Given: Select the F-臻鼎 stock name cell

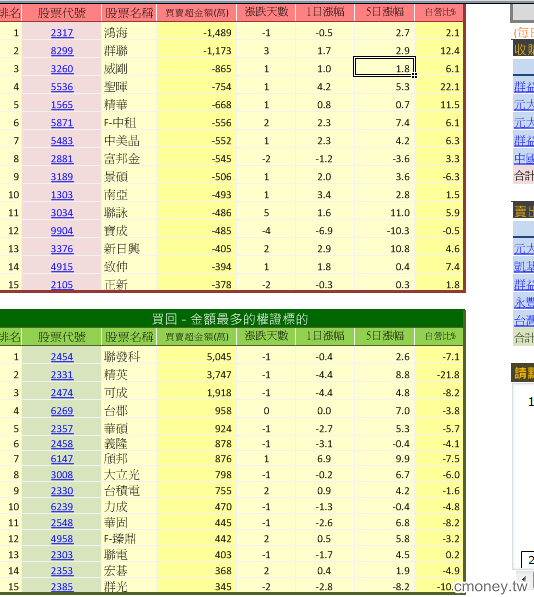Looking at the screenshot, I should click(x=129, y=539).
